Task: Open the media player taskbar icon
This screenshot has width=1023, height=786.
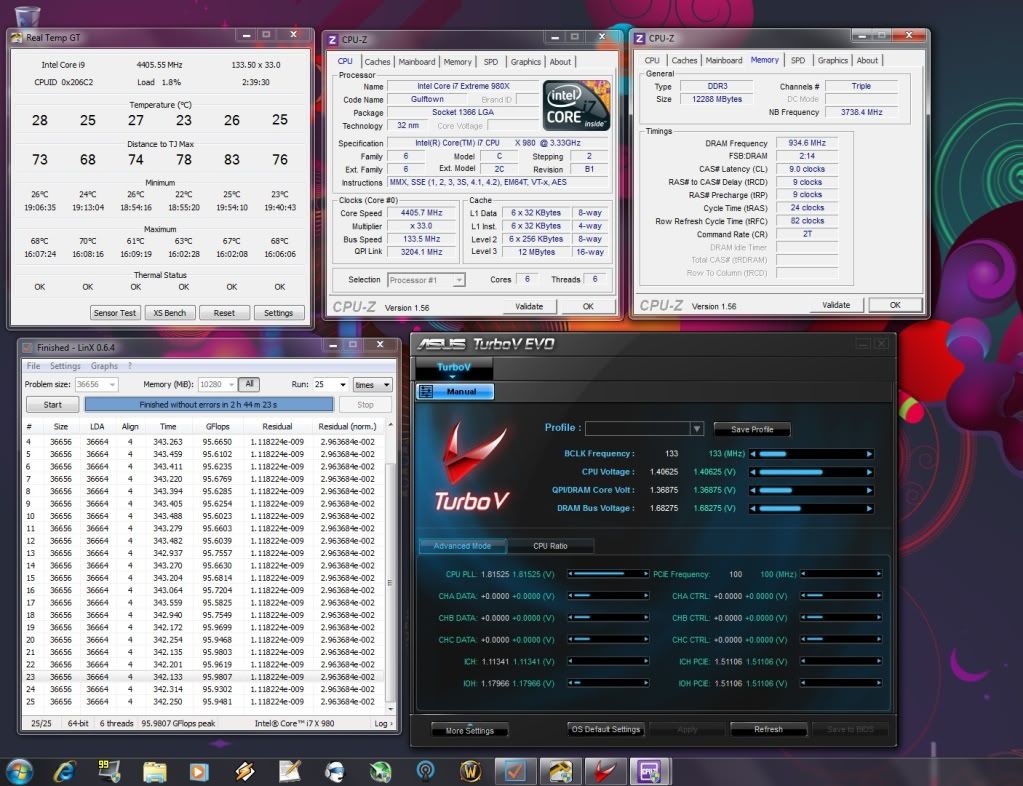Action: click(x=199, y=772)
